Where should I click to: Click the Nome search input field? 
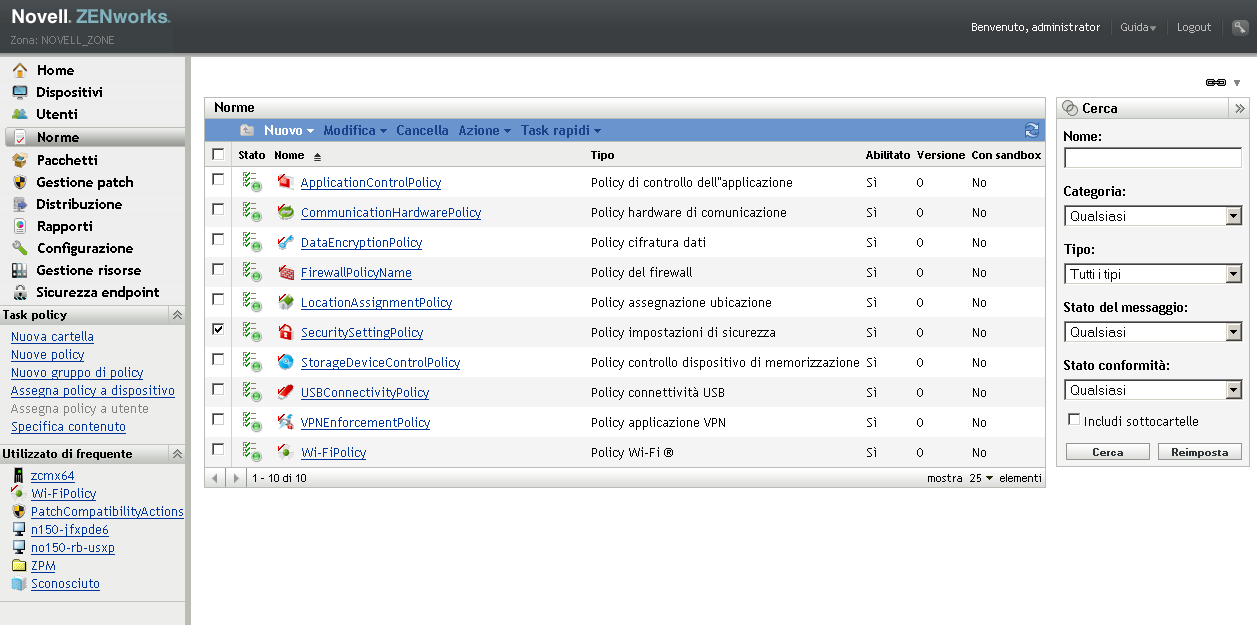click(x=1152, y=158)
